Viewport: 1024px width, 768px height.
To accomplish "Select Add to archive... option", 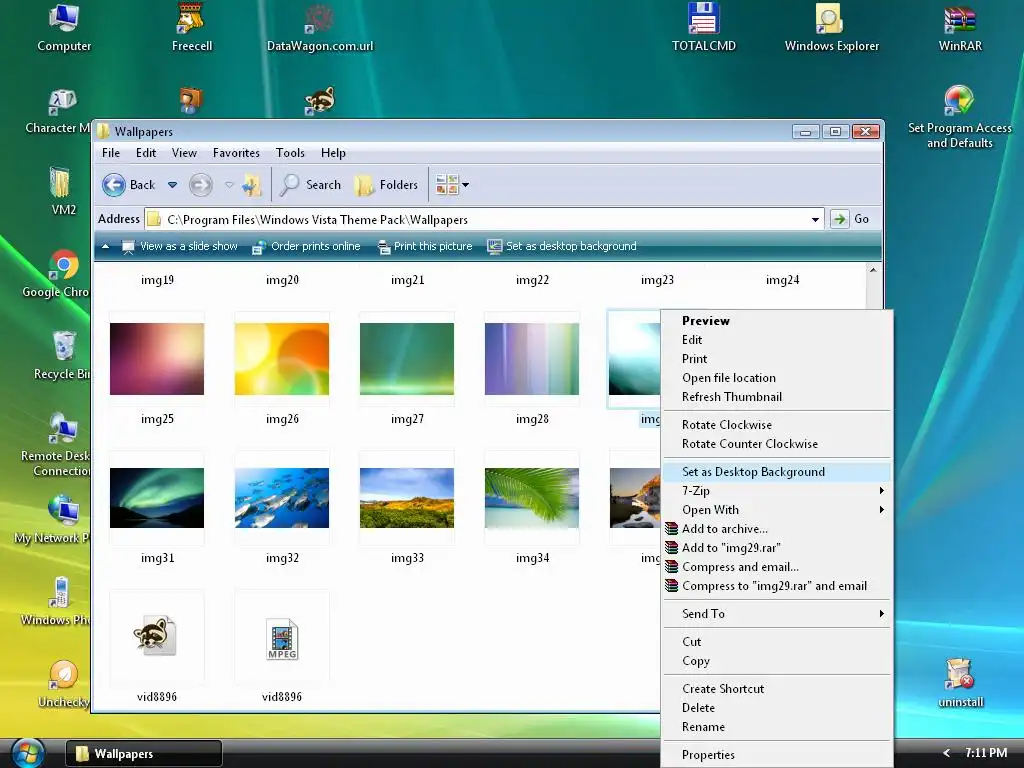I will tap(776, 528).
